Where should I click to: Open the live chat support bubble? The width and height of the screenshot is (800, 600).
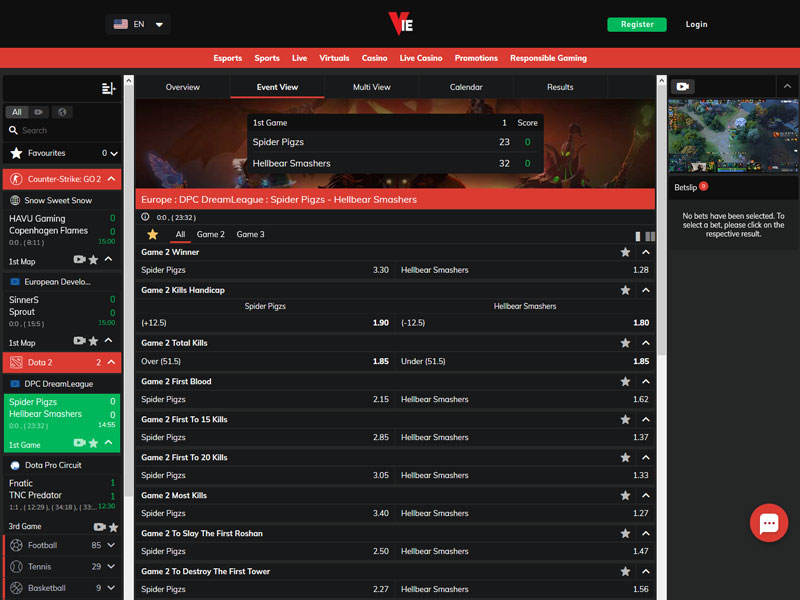769,523
